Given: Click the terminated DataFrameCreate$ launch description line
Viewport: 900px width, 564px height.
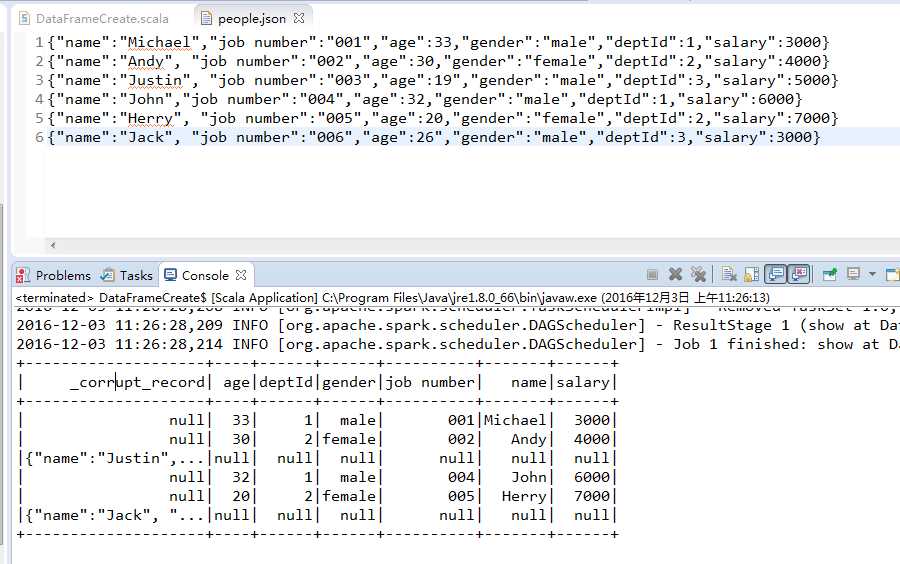Looking at the screenshot, I should pyautogui.click(x=393, y=298).
